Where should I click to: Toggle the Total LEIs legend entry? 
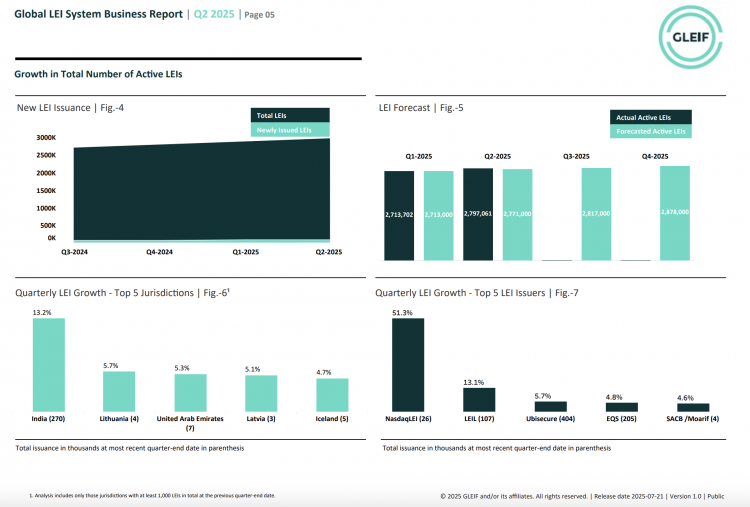click(289, 116)
